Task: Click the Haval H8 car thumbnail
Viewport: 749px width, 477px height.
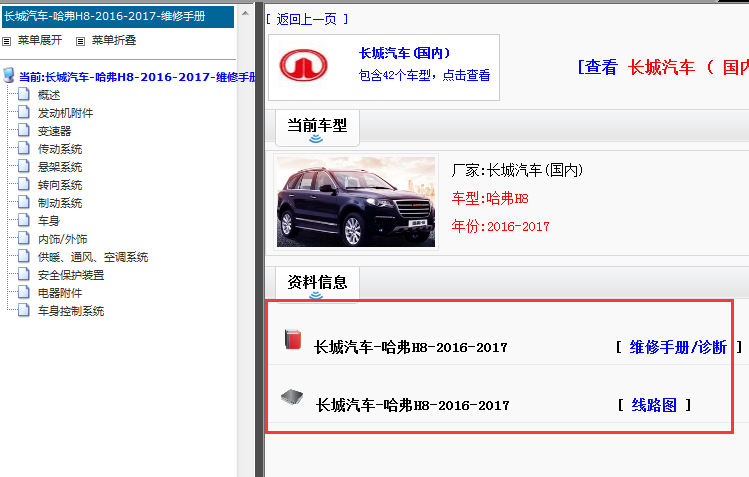Action: [356, 201]
